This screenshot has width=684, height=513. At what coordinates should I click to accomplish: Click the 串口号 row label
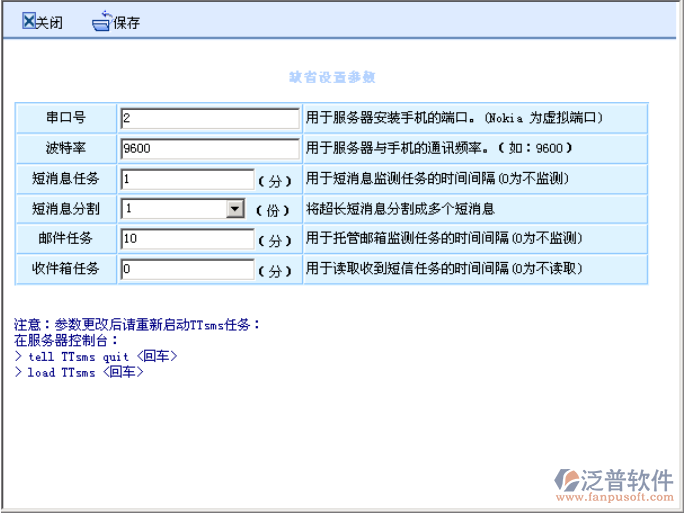click(x=66, y=118)
